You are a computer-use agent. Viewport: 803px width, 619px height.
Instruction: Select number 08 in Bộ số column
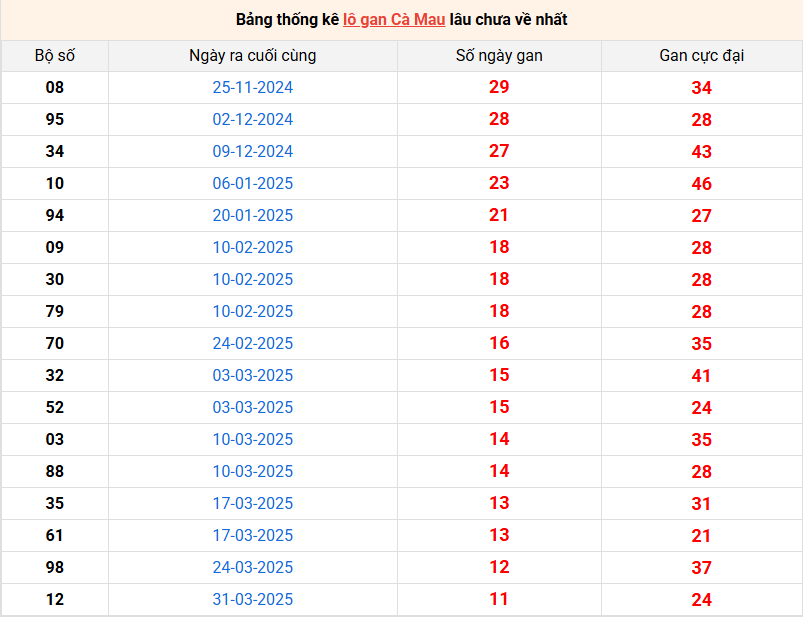pos(55,88)
